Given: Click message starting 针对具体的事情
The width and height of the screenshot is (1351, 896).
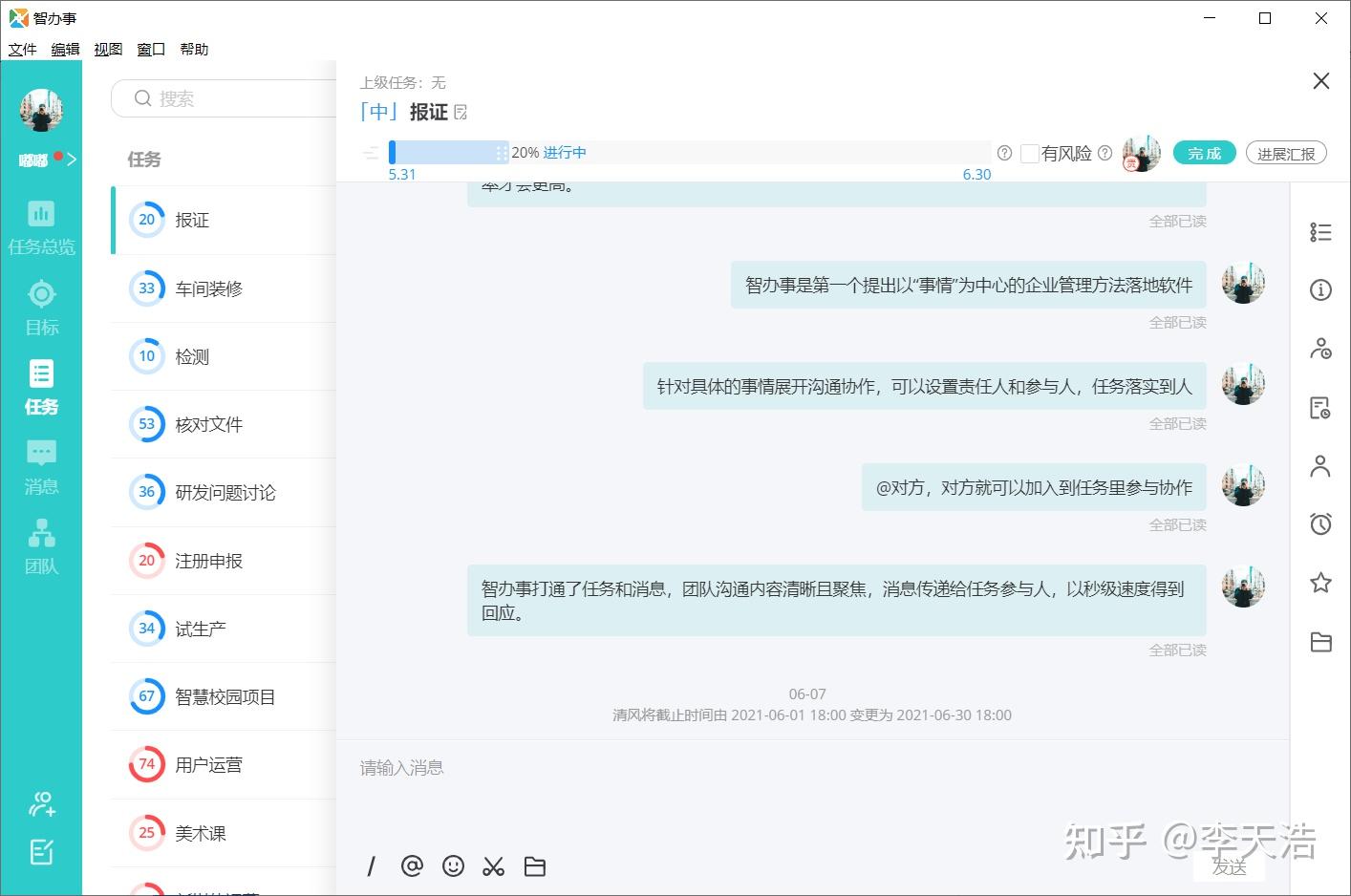Looking at the screenshot, I should tap(925, 386).
